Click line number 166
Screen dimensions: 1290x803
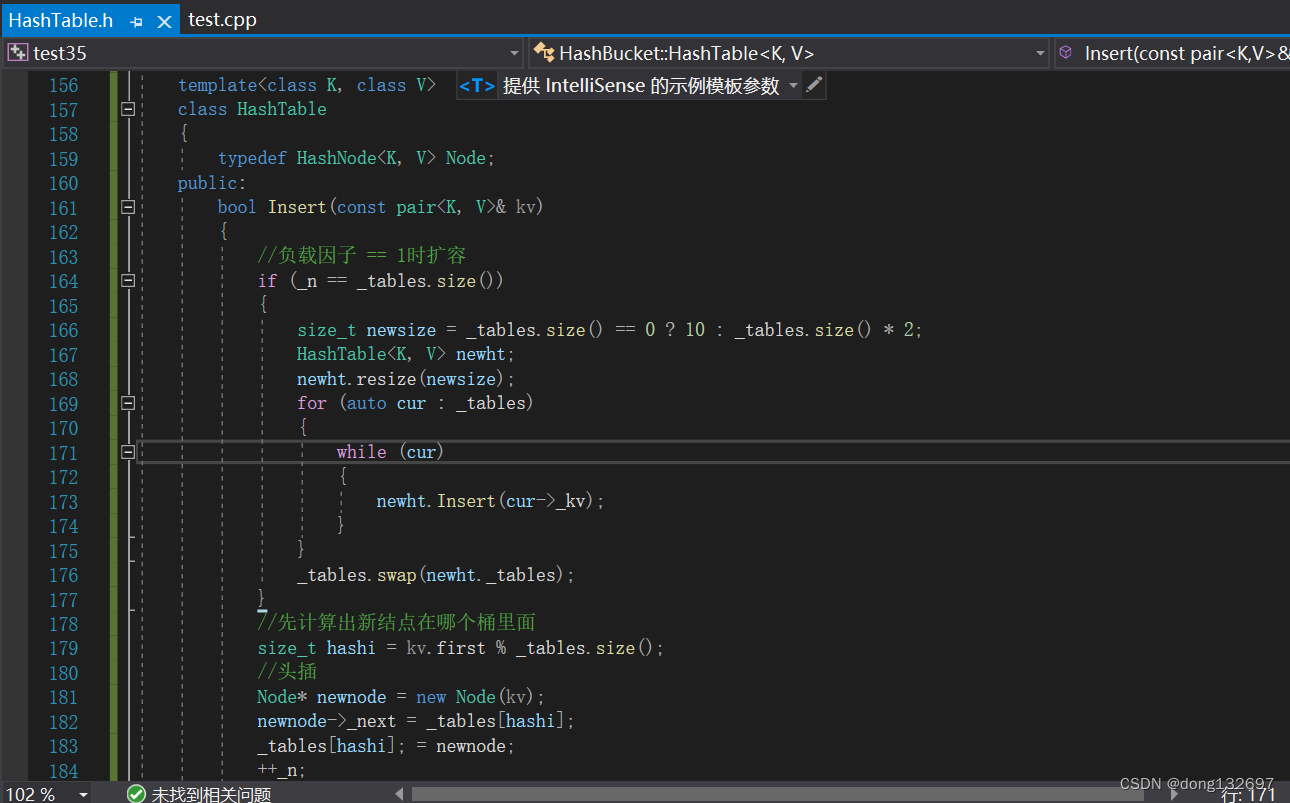point(63,330)
